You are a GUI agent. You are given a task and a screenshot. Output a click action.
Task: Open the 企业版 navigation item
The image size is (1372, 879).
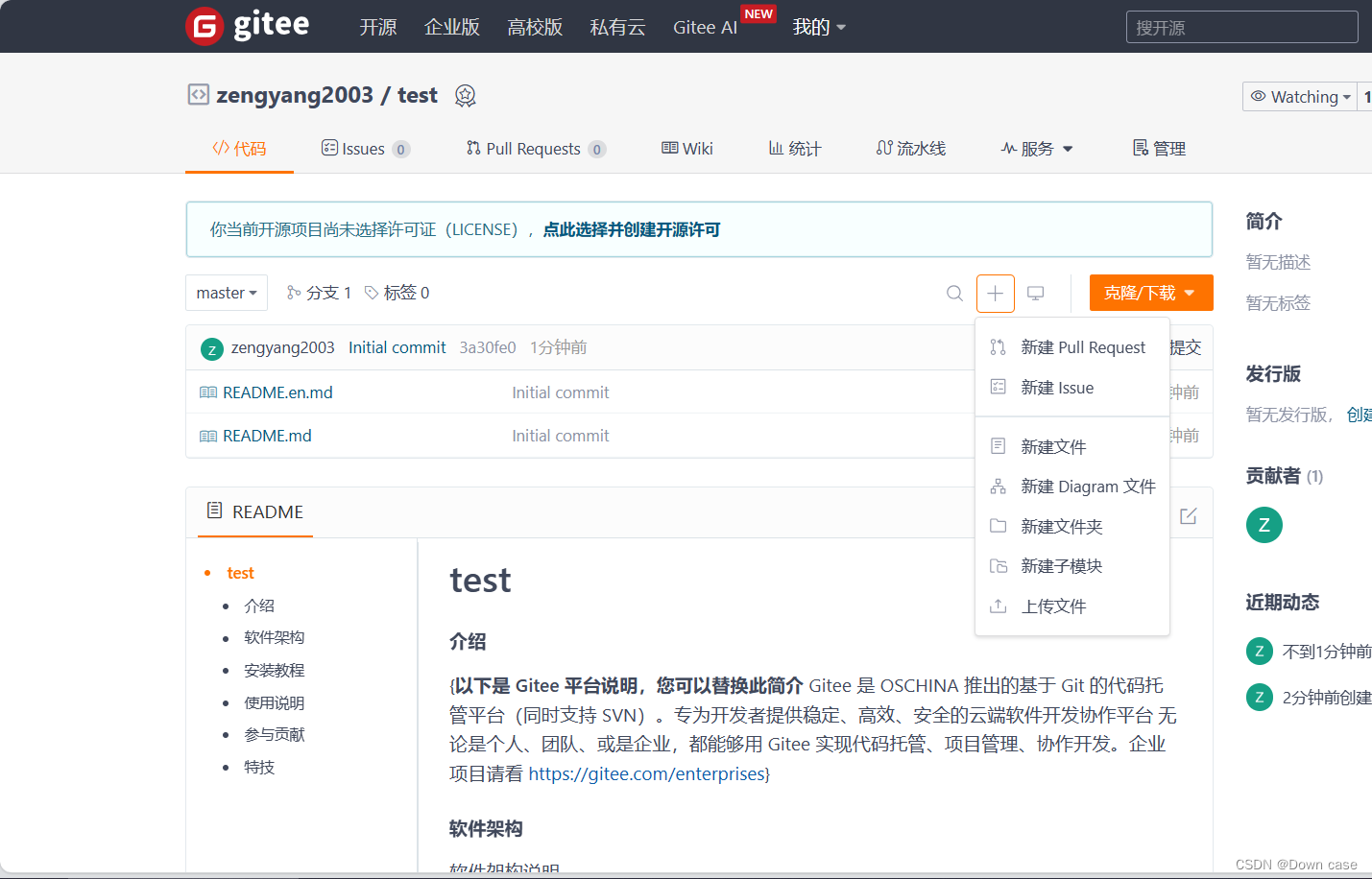click(452, 27)
